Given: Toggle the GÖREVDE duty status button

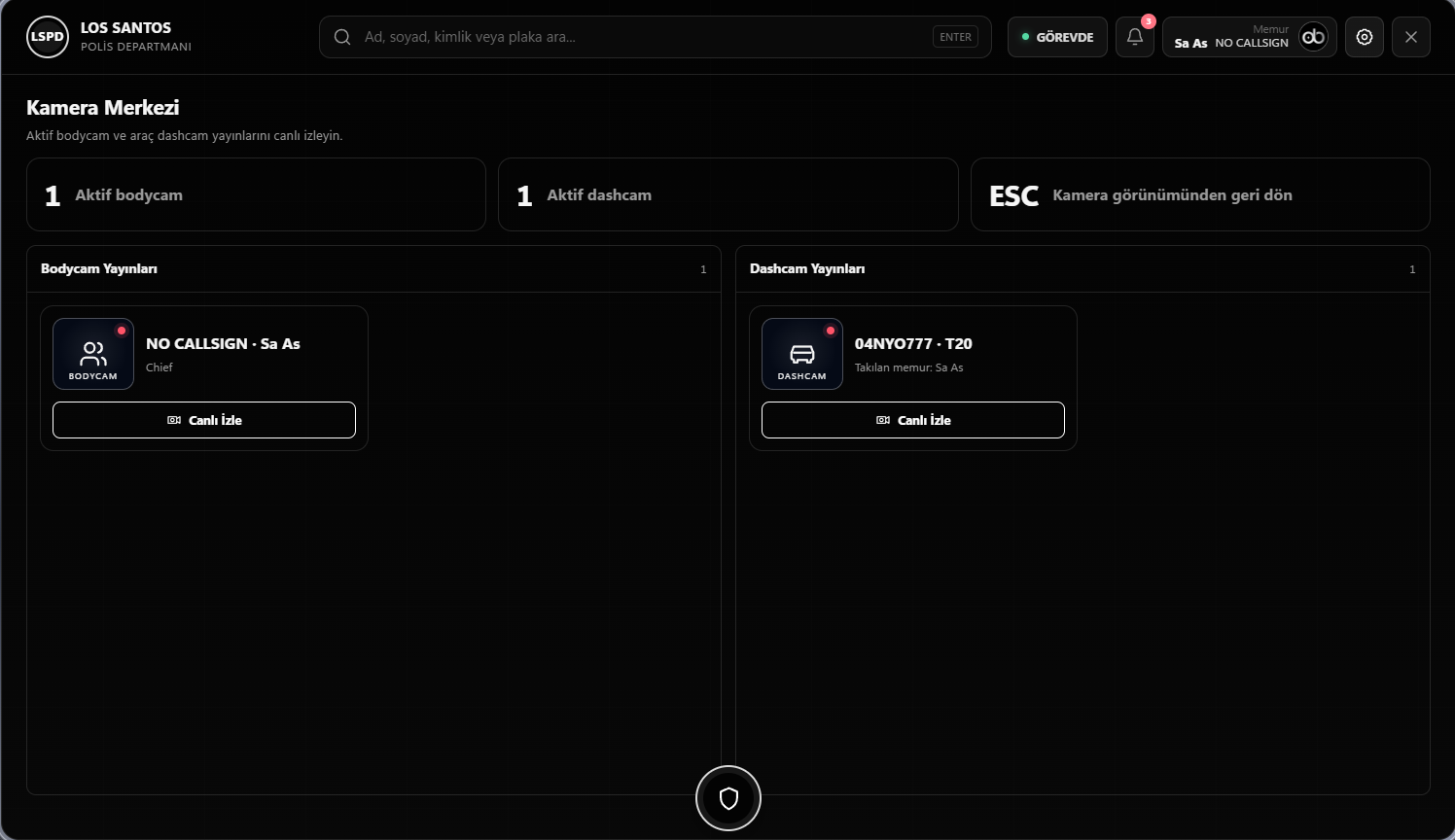Looking at the screenshot, I should pyautogui.click(x=1057, y=37).
